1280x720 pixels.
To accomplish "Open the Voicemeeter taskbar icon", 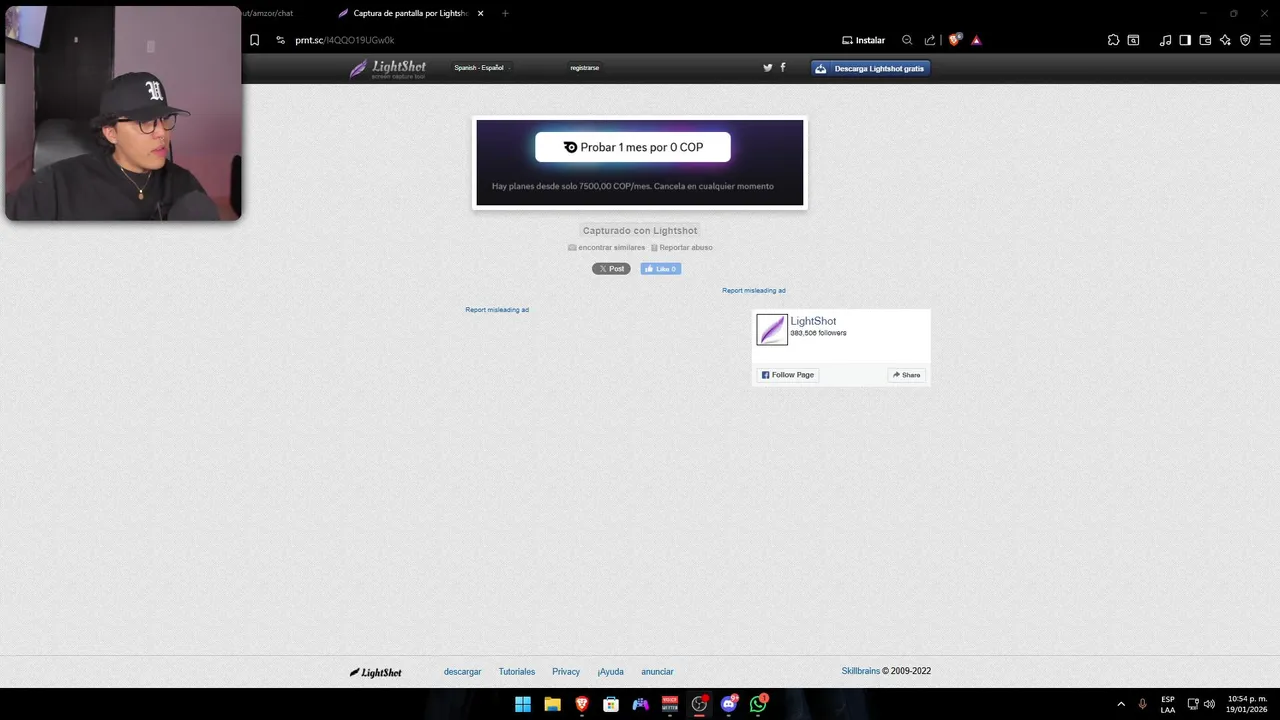I will tap(670, 704).
